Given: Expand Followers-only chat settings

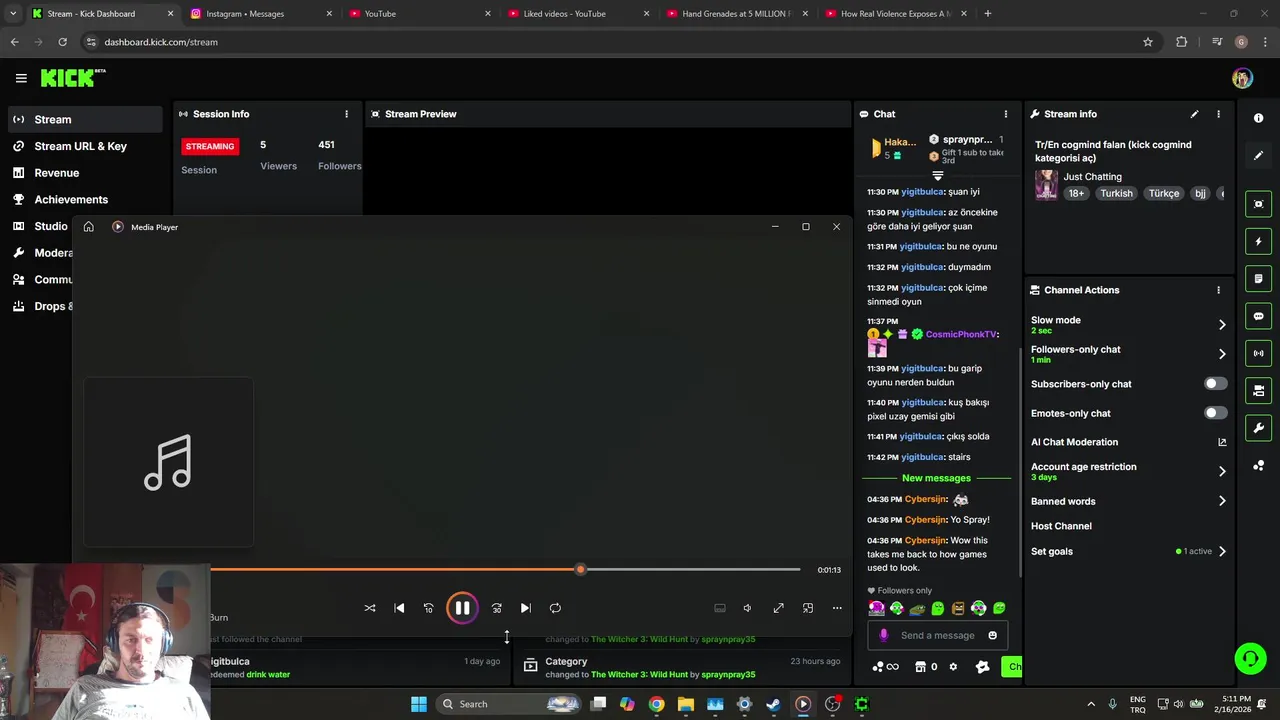Looking at the screenshot, I should [x=1222, y=354].
